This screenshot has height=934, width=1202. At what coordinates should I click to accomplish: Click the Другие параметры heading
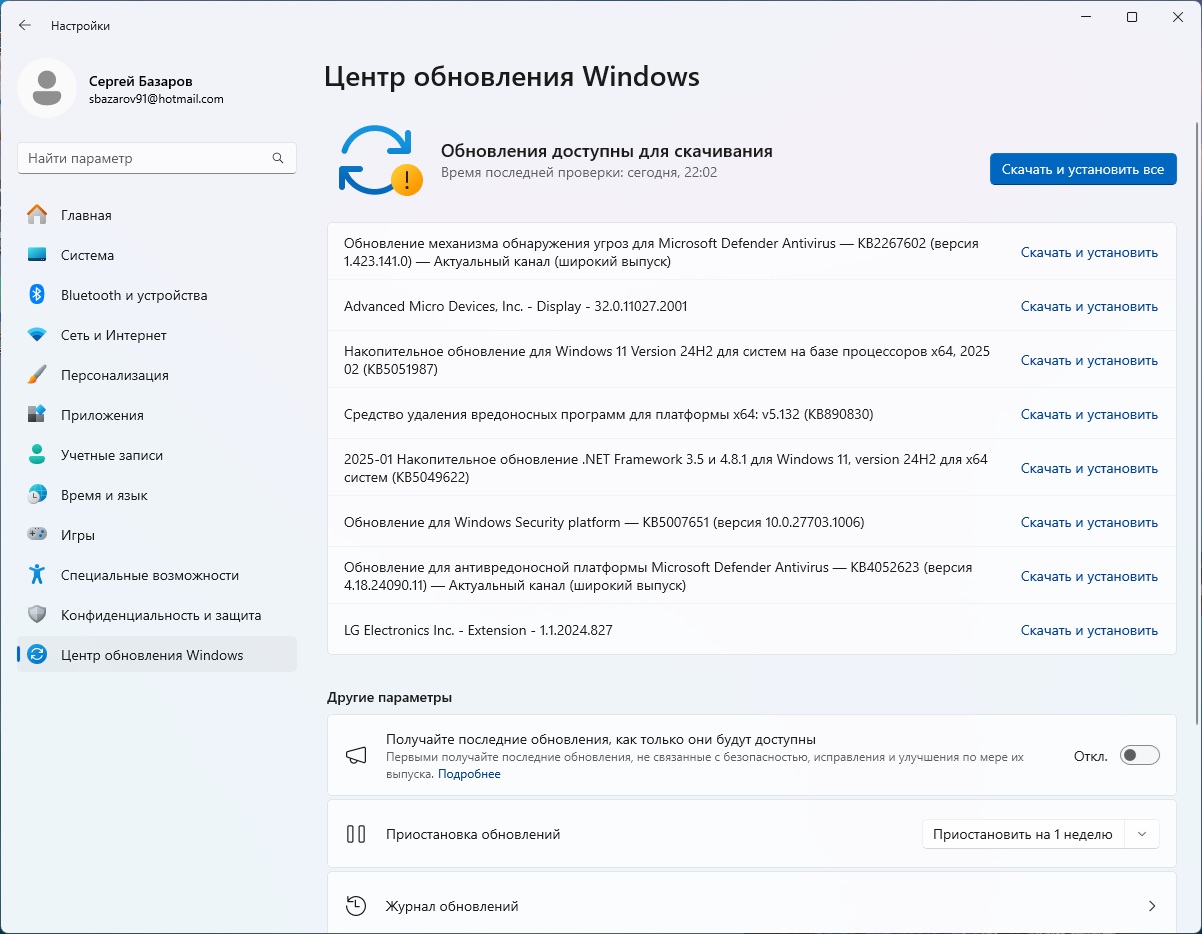(x=389, y=697)
